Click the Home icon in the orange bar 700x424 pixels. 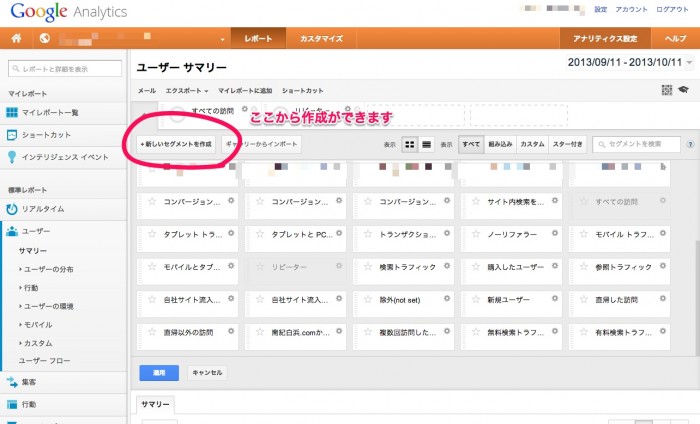[x=17, y=38]
